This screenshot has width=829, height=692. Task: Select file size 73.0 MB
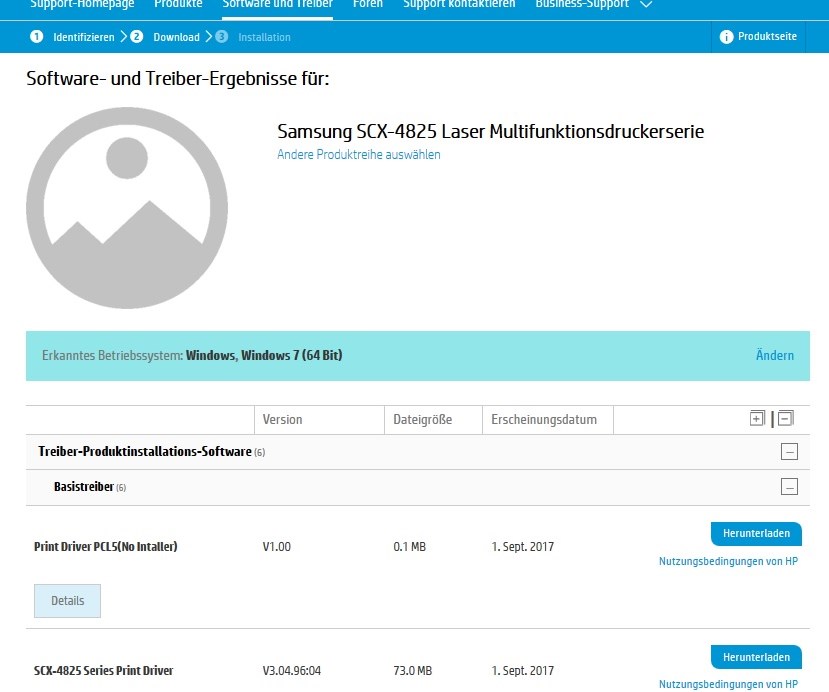click(x=412, y=671)
